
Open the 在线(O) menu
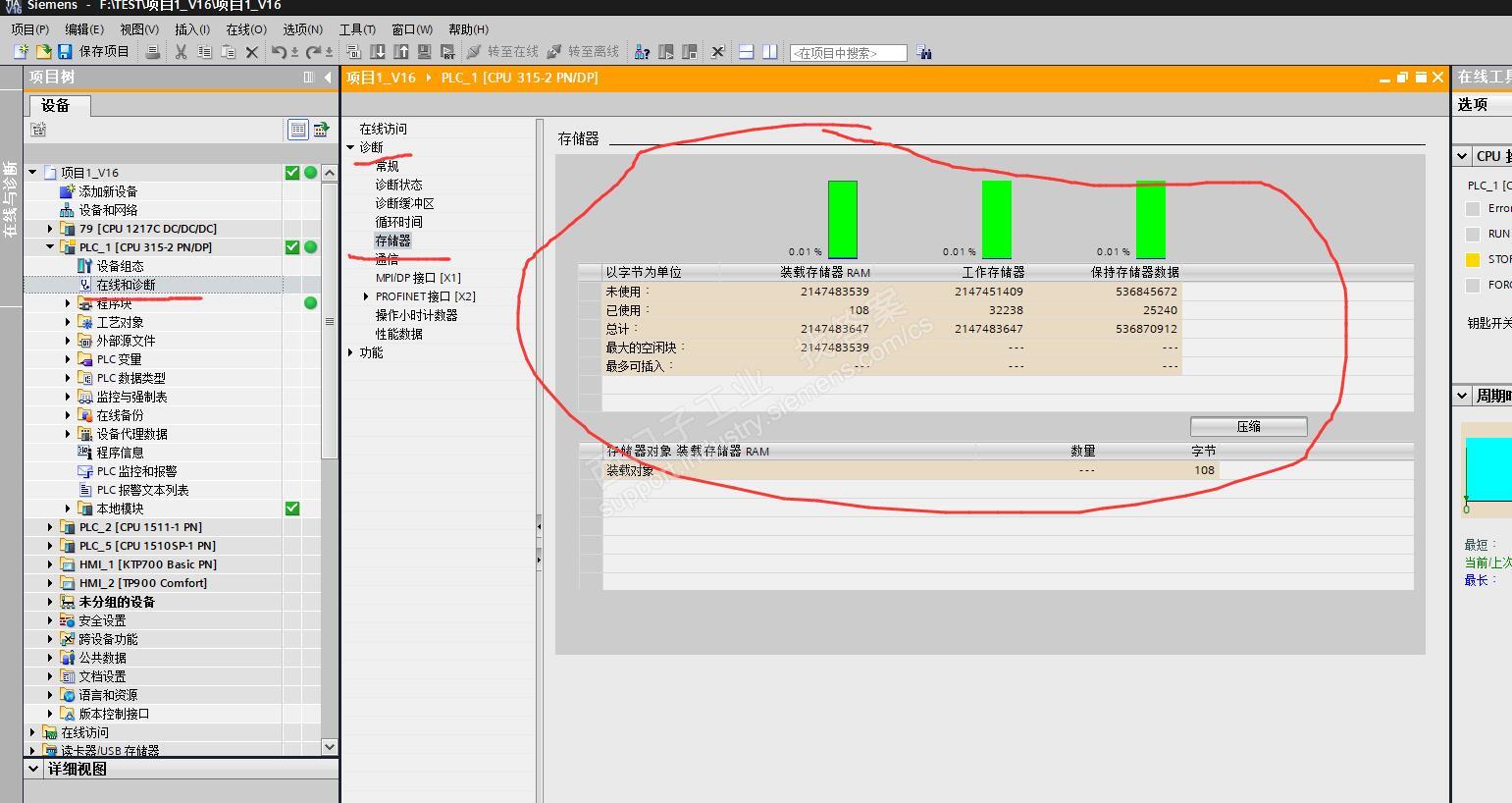click(x=246, y=29)
